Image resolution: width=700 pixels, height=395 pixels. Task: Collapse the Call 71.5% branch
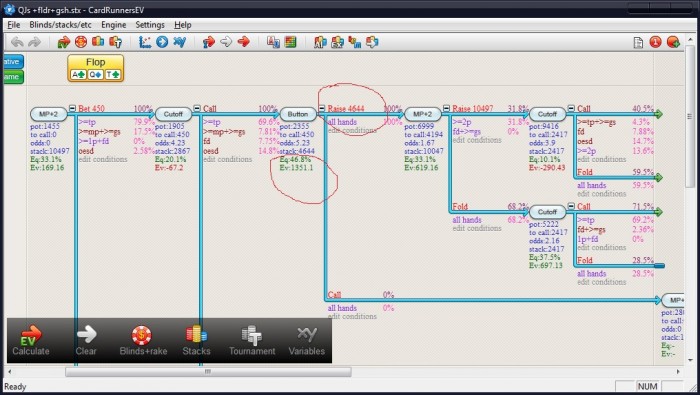tap(571, 206)
